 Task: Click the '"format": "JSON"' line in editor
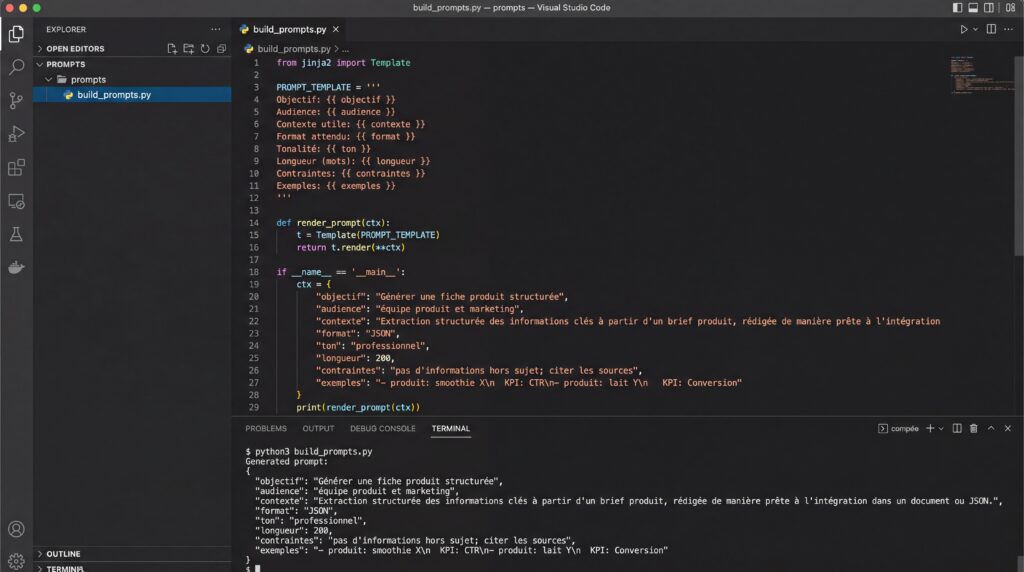tap(358, 333)
